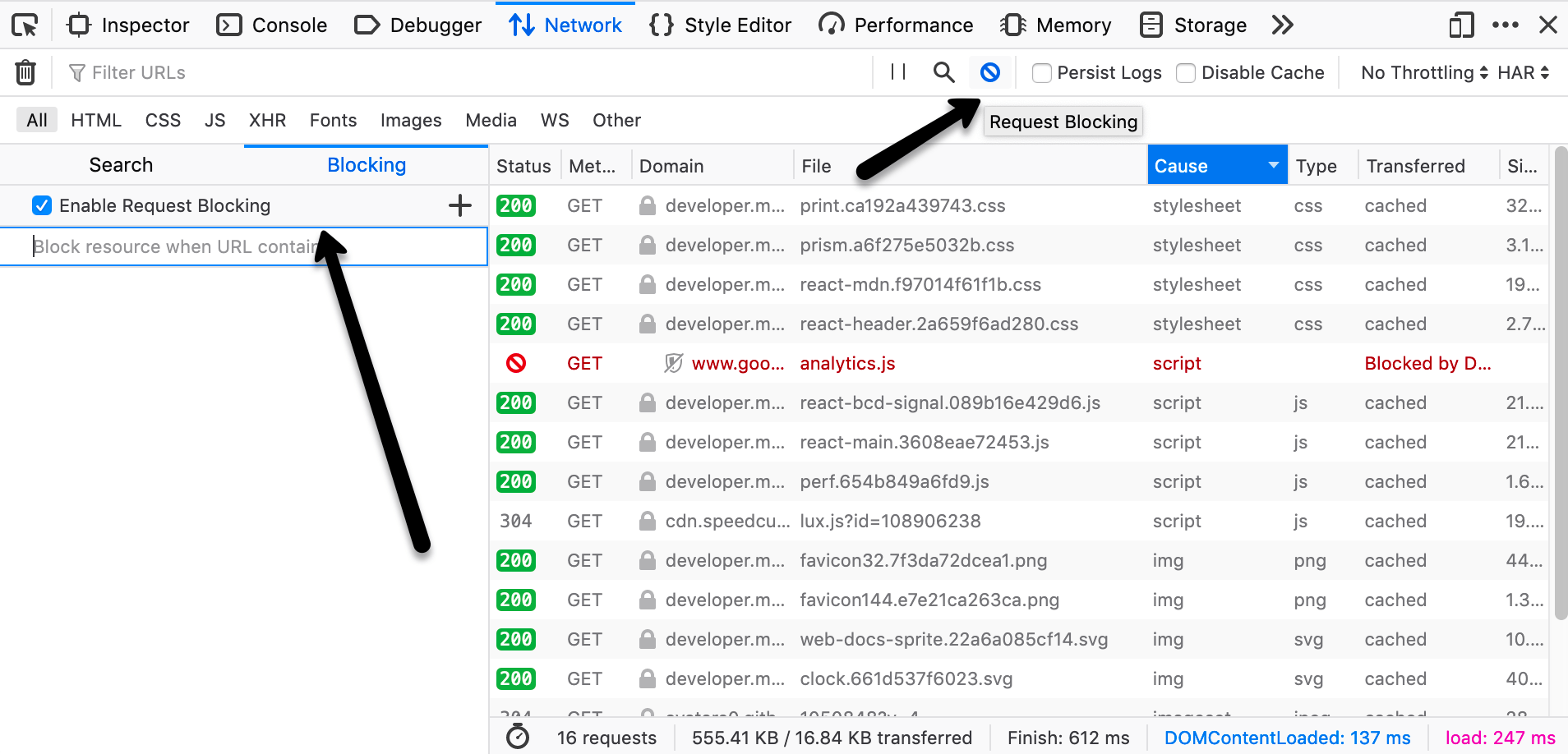Filter requests by Media

click(x=491, y=120)
